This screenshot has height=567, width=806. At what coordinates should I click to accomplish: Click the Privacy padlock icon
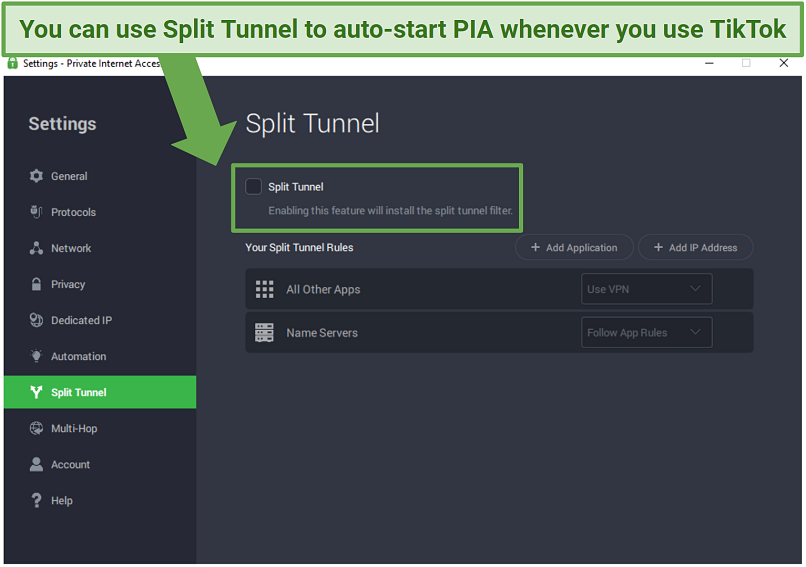(36, 284)
